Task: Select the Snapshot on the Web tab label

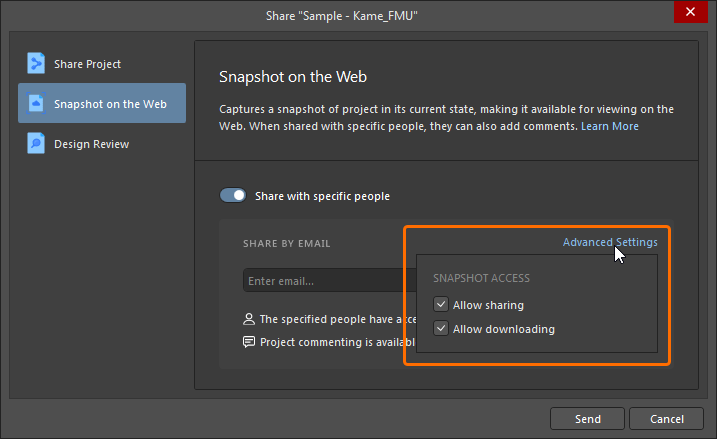Action: point(110,103)
